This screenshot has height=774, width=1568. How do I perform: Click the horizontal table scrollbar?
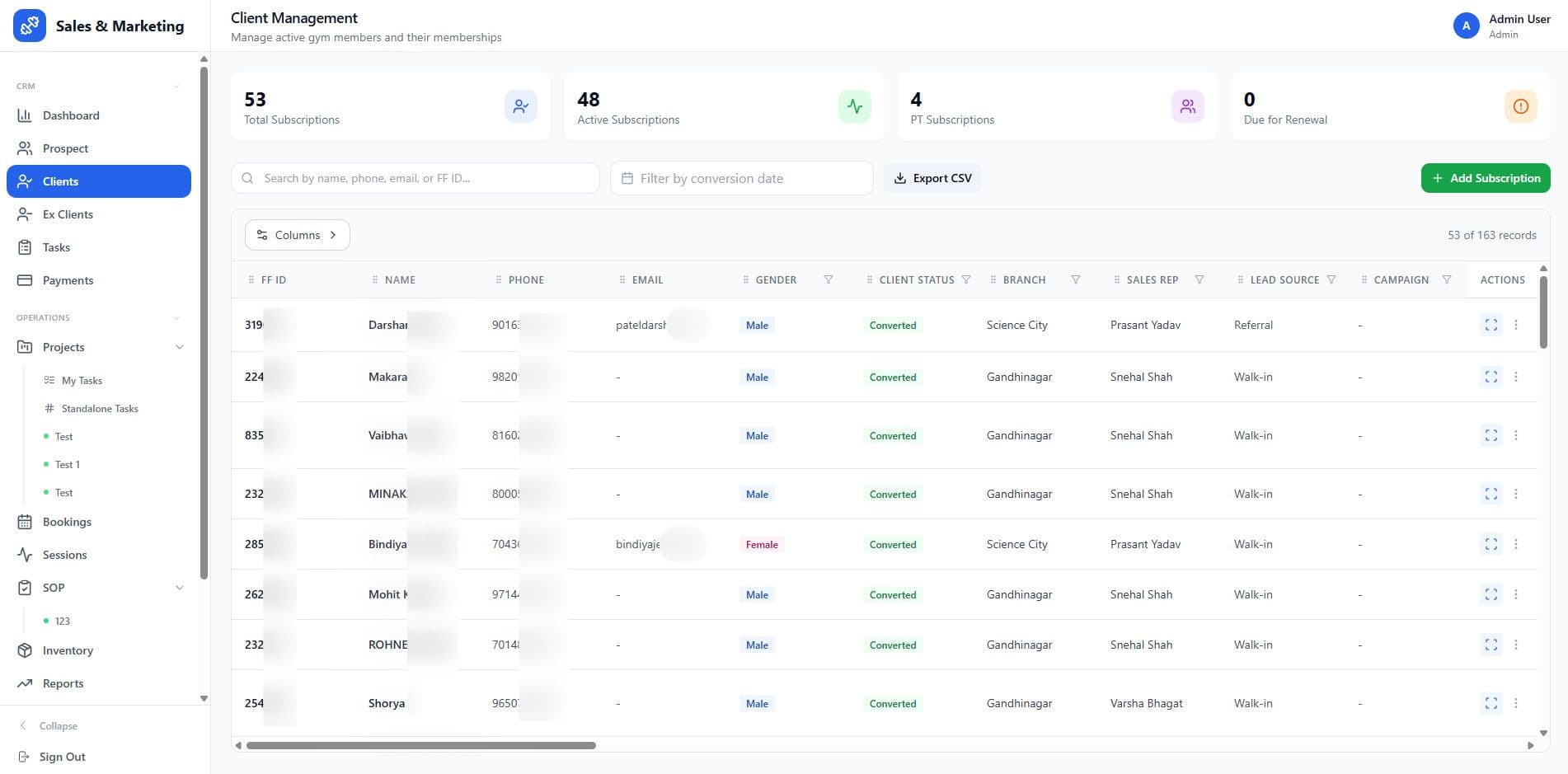coord(420,745)
